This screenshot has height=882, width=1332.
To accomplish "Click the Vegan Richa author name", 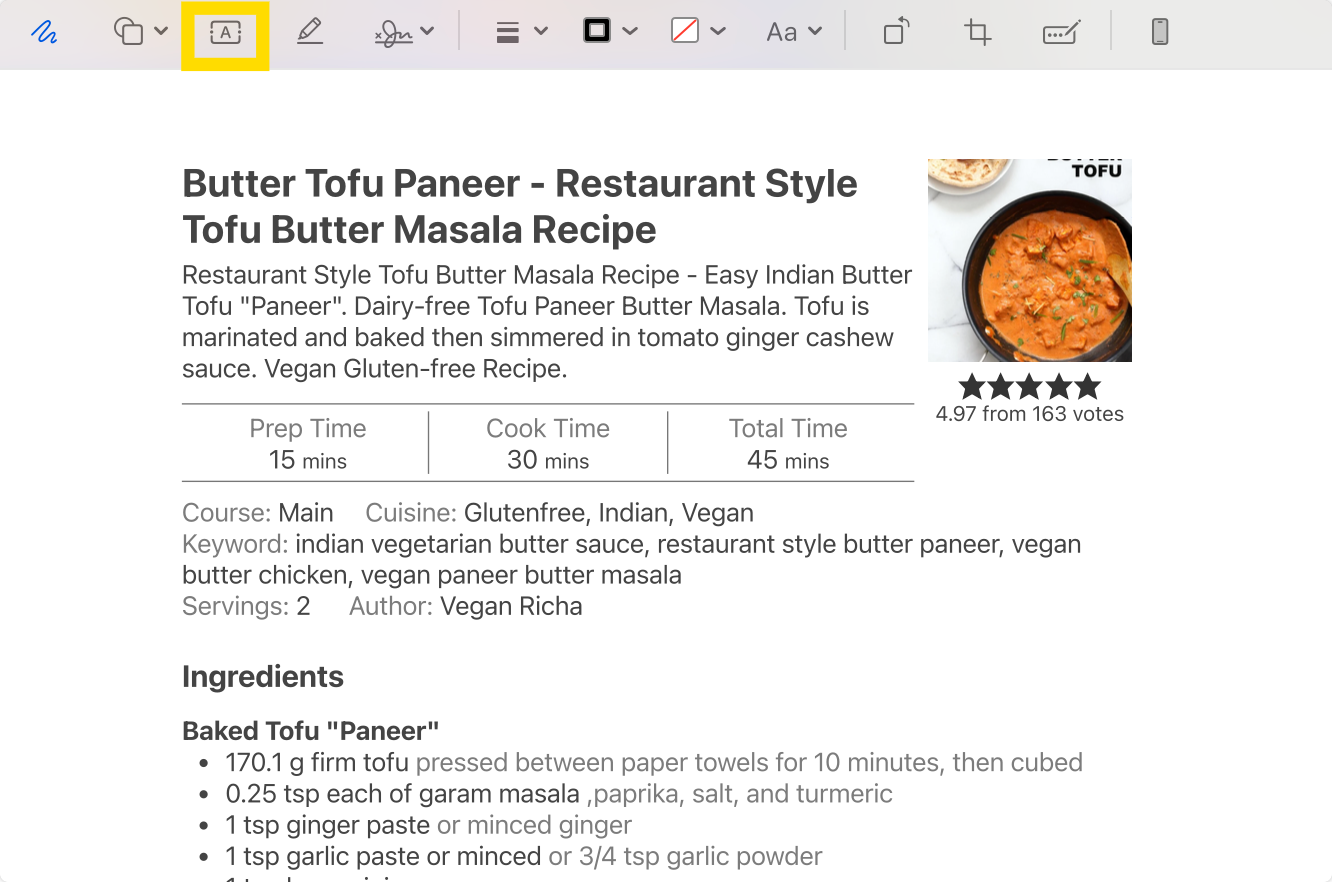I will pyautogui.click(x=511, y=606).
